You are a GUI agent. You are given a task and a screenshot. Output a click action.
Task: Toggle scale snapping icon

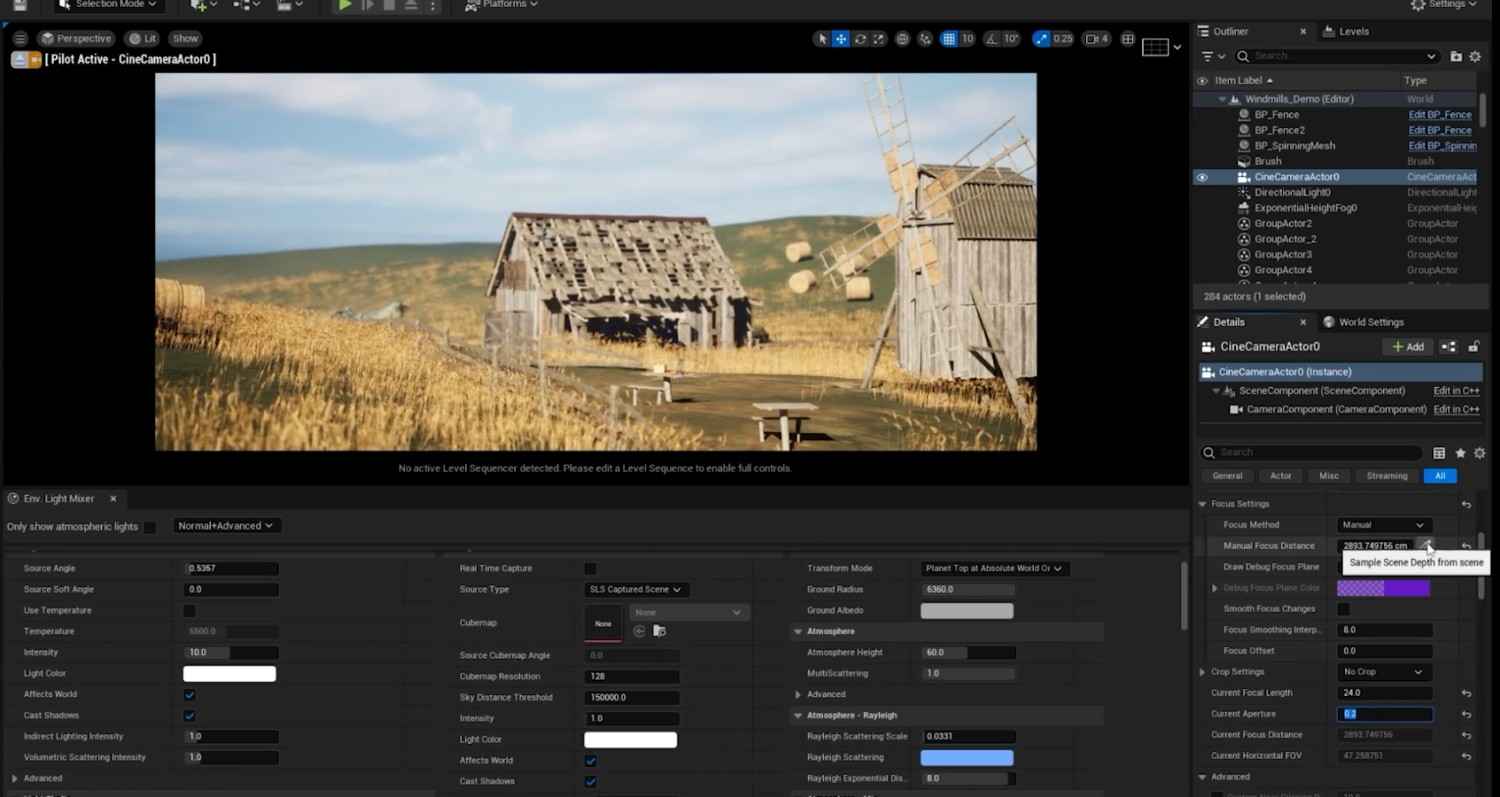1041,39
